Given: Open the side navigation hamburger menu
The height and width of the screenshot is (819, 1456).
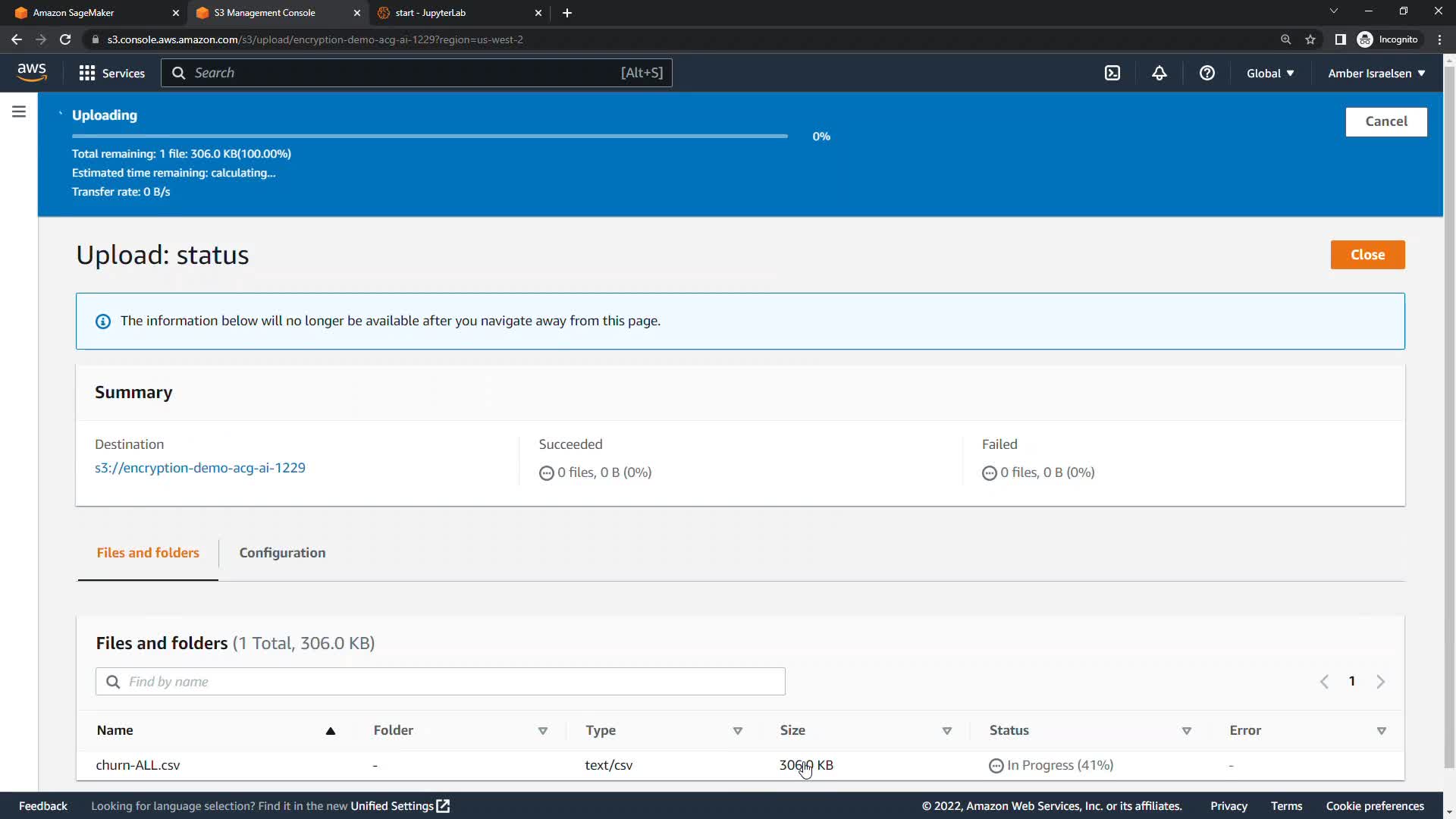Looking at the screenshot, I should pyautogui.click(x=19, y=112).
